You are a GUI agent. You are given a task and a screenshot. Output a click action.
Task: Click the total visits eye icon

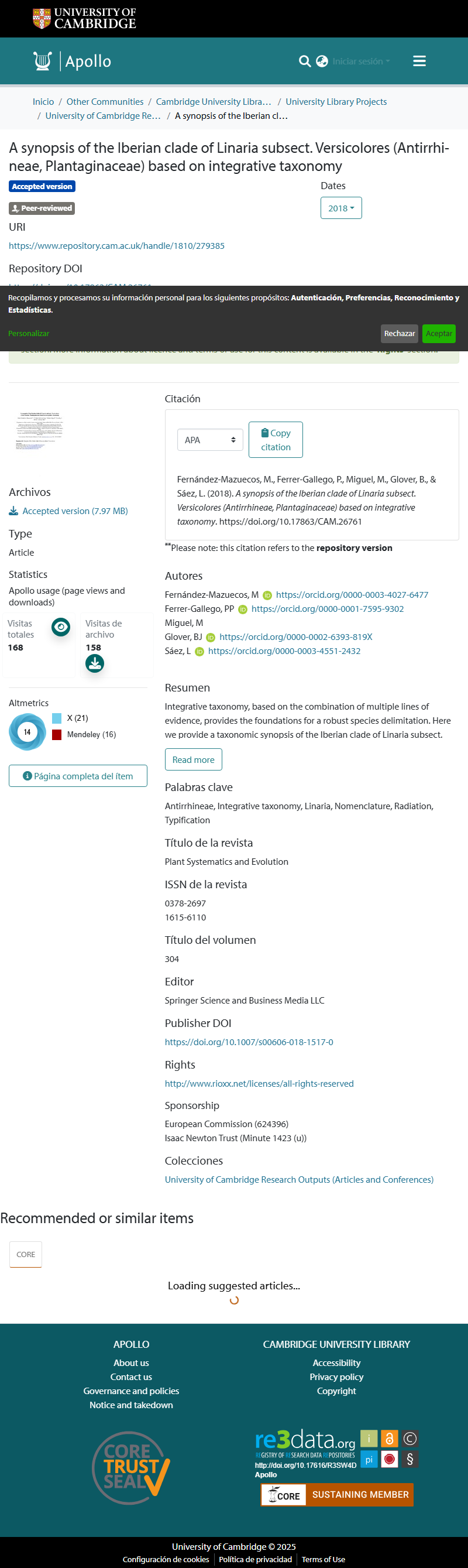61,626
